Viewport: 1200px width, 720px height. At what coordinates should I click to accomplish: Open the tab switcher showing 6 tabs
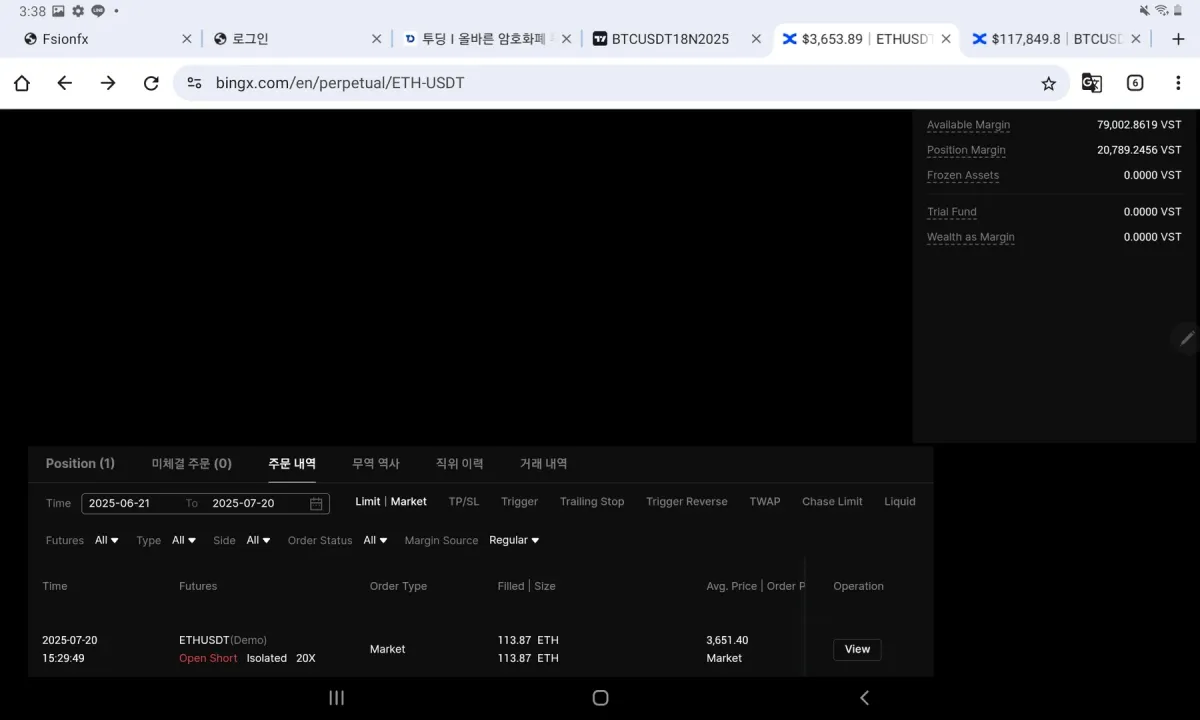(1135, 83)
